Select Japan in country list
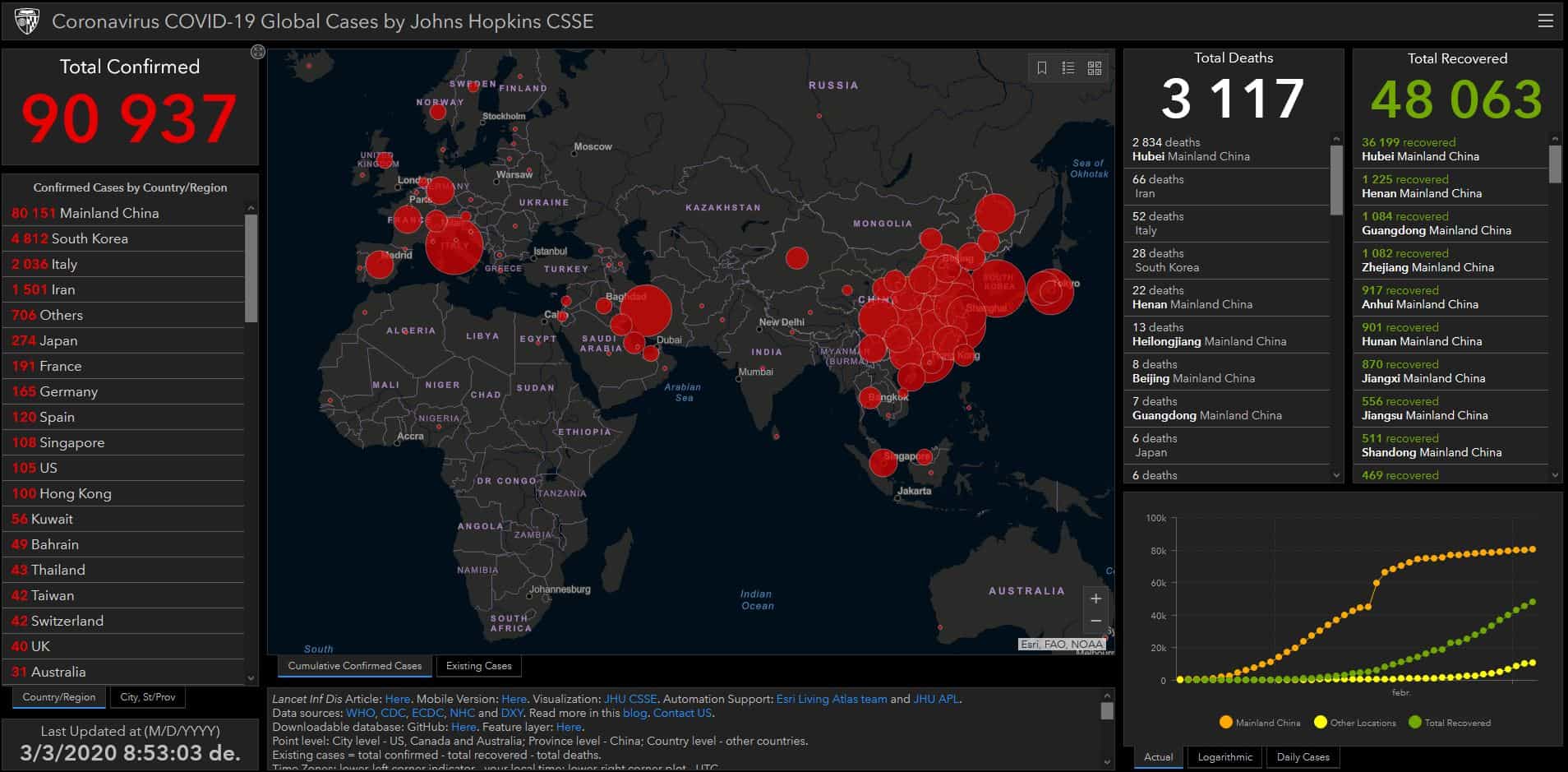Screen dimensions: 1568x772 (x=123, y=340)
